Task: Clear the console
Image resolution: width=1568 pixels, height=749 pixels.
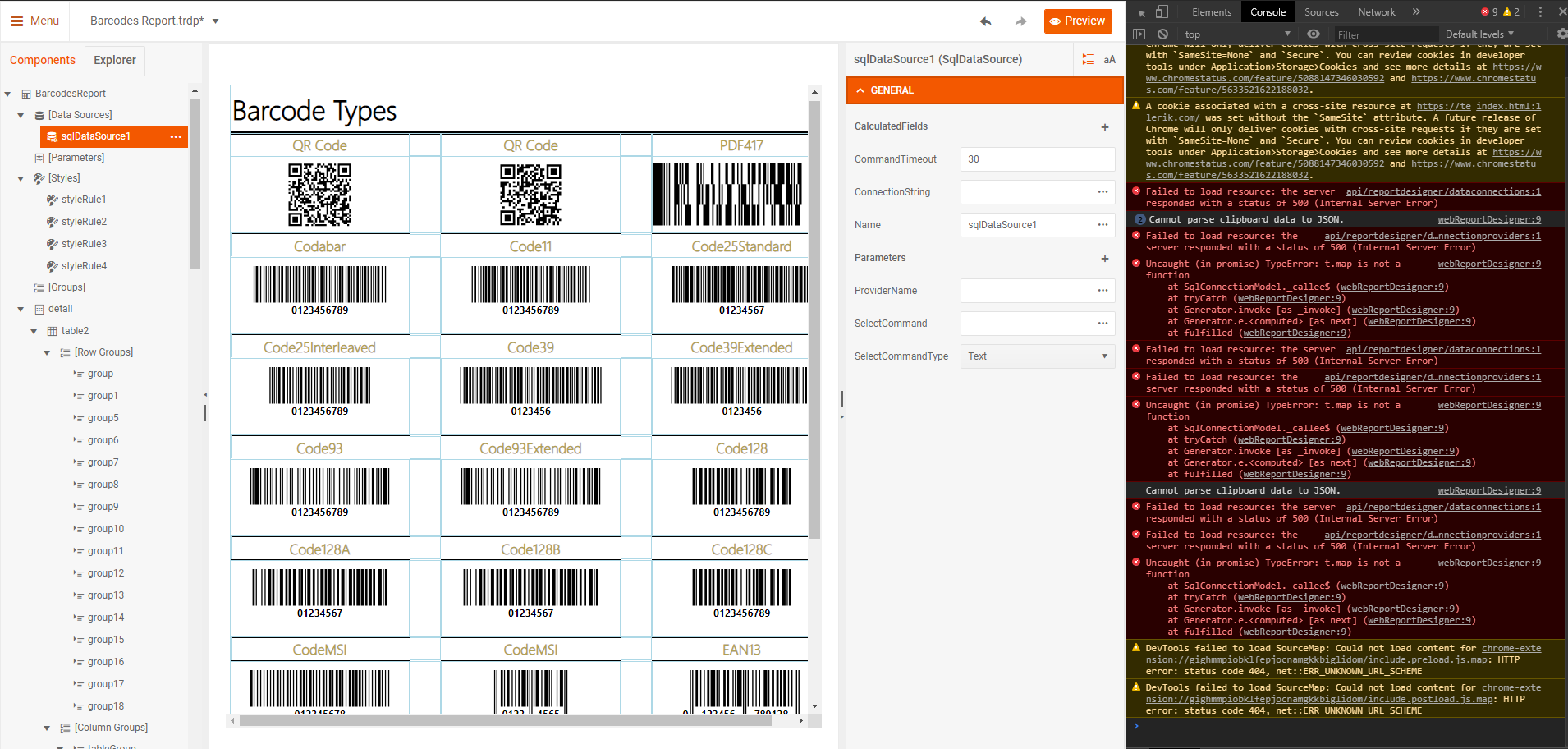Action: (1162, 34)
